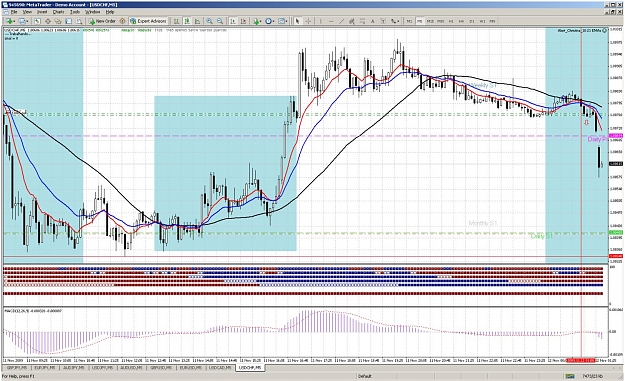Switch to the EURJPY,M5 chart tab
Image resolution: width=625 pixels, height=381 pixels.
pos(45,368)
